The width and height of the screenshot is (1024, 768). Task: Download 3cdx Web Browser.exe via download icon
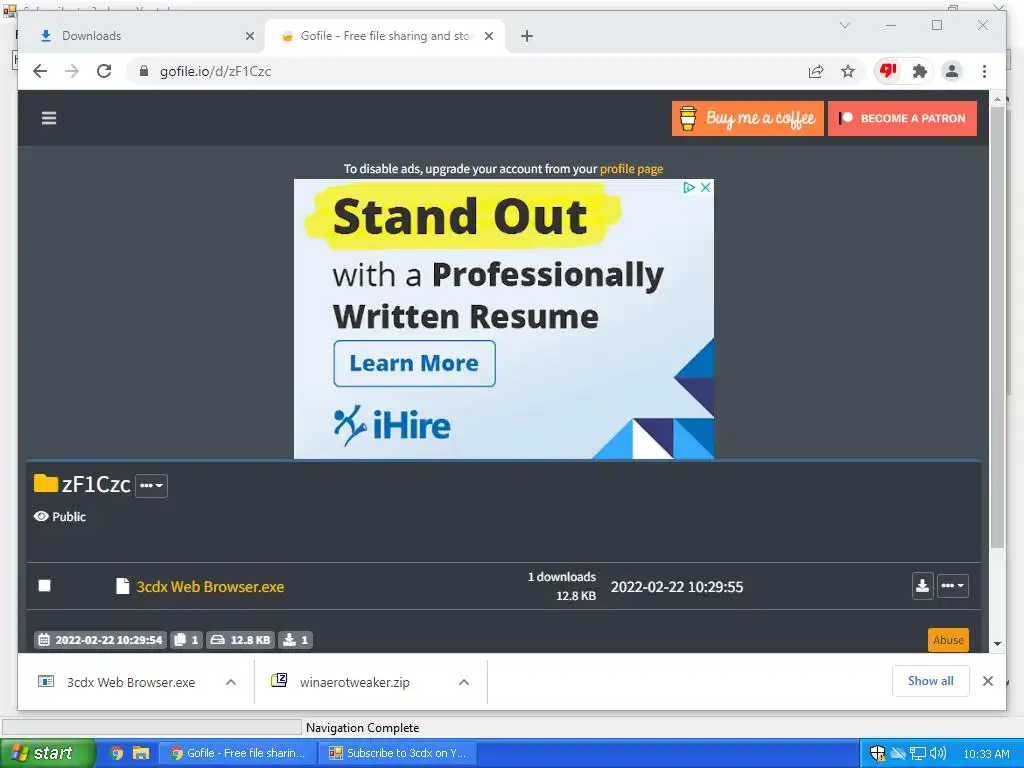922,586
